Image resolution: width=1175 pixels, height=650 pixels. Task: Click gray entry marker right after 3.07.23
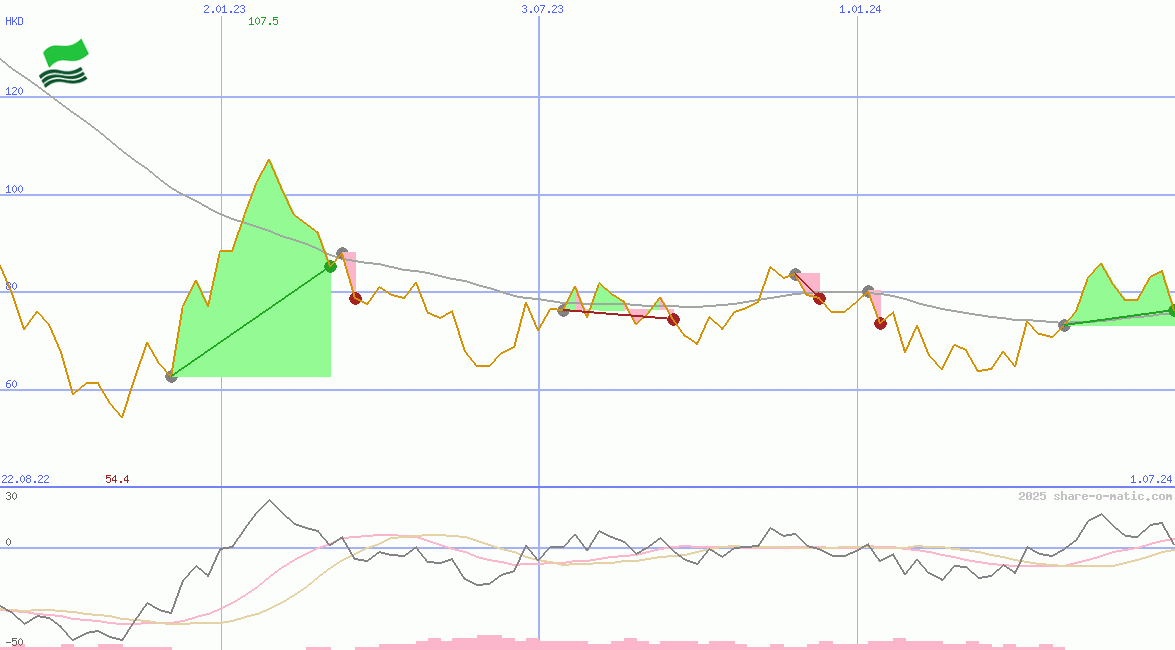pyautogui.click(x=564, y=310)
